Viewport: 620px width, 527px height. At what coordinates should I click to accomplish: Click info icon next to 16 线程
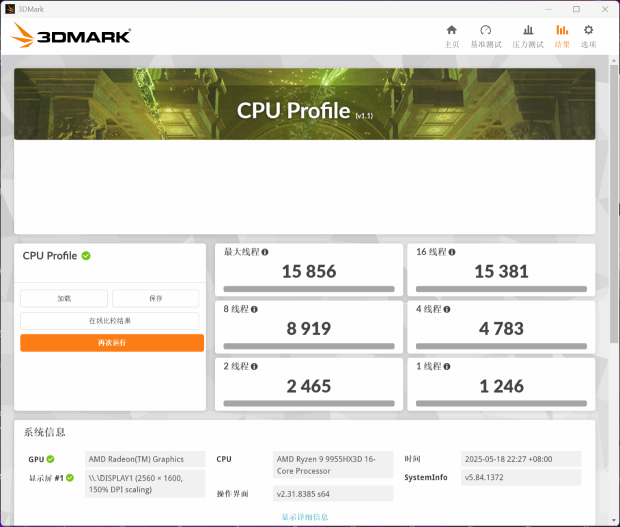point(452,252)
